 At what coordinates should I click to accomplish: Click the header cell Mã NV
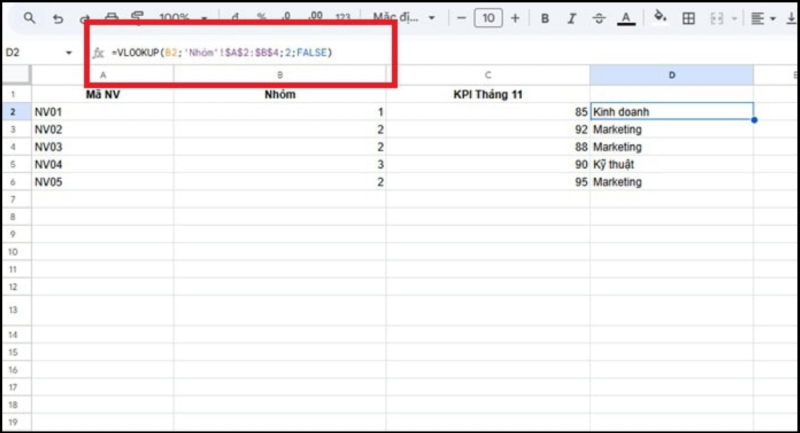tap(103, 94)
